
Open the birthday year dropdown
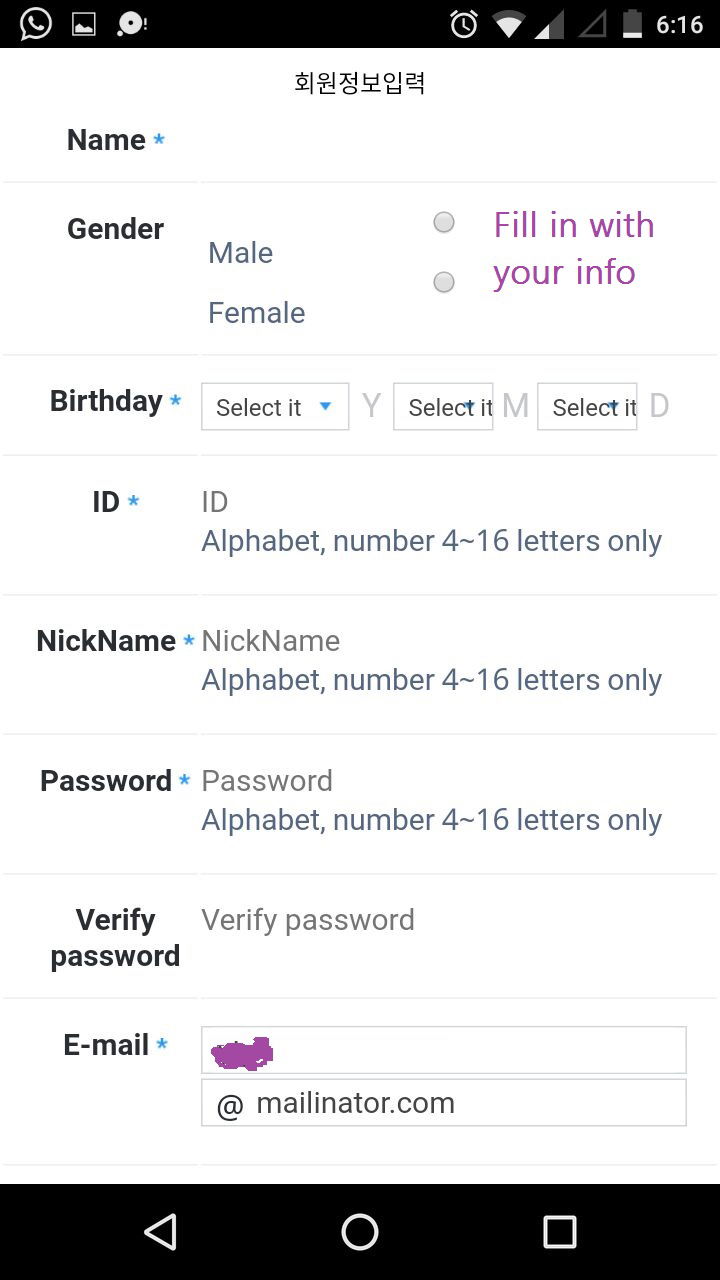(x=275, y=407)
